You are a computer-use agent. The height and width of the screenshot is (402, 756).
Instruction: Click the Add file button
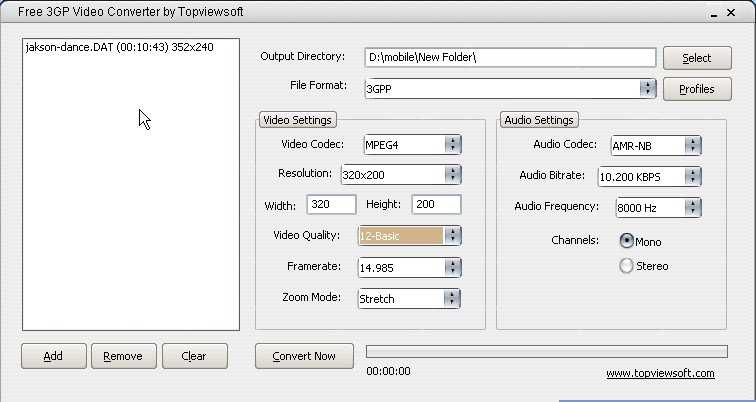(54, 356)
